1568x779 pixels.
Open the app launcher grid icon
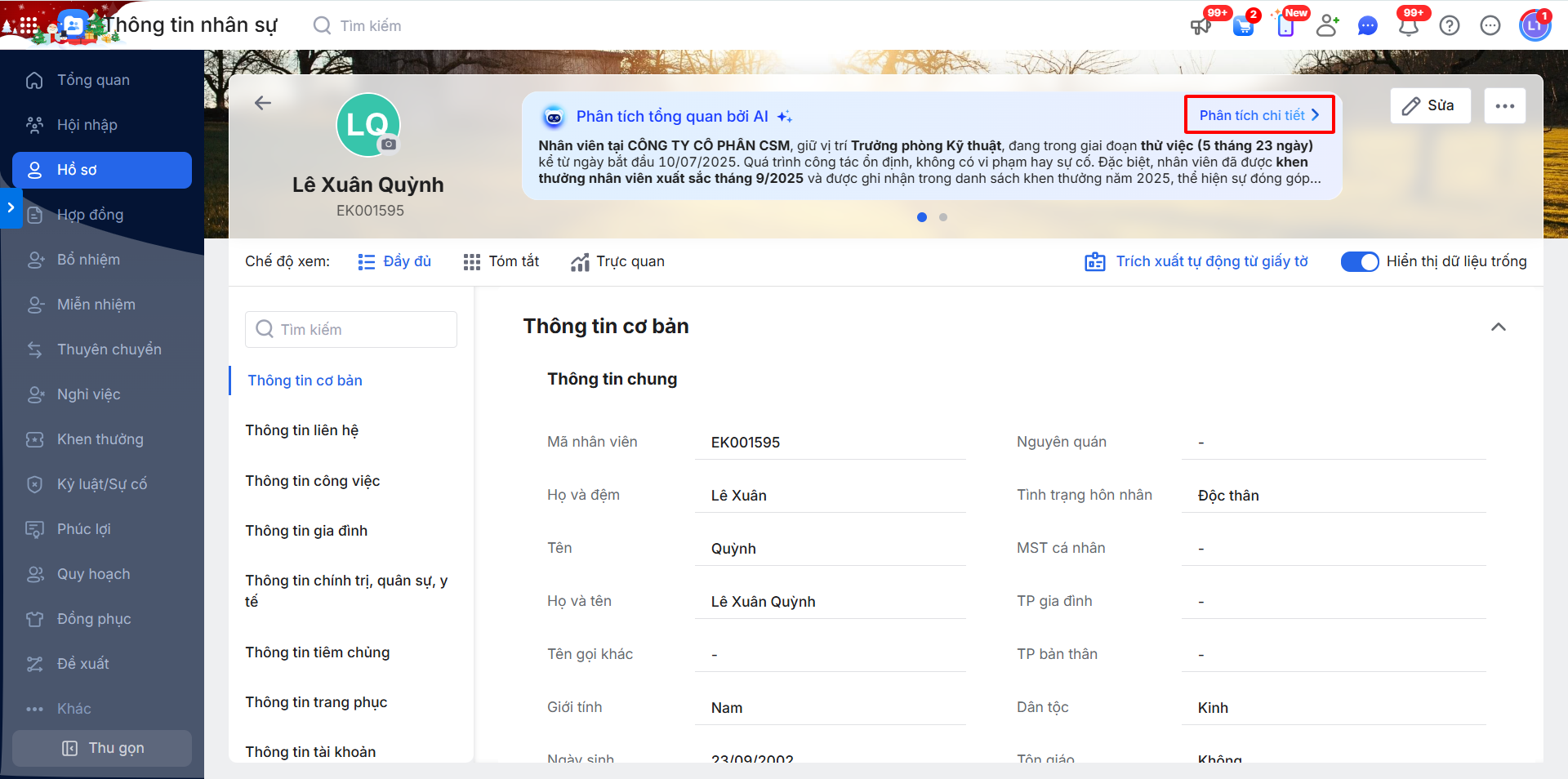pyautogui.click(x=29, y=25)
